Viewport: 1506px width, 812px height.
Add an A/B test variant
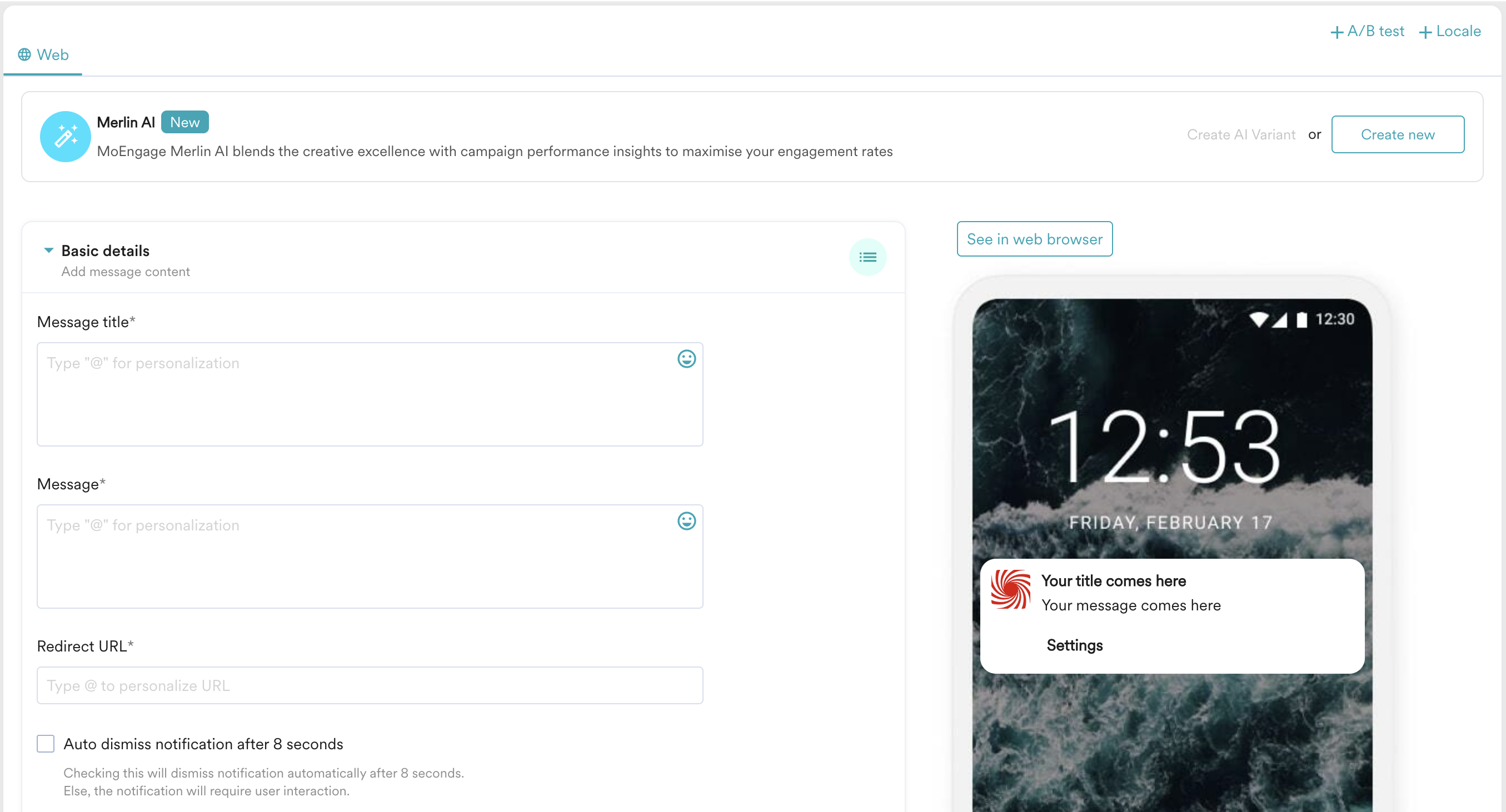1375,31
